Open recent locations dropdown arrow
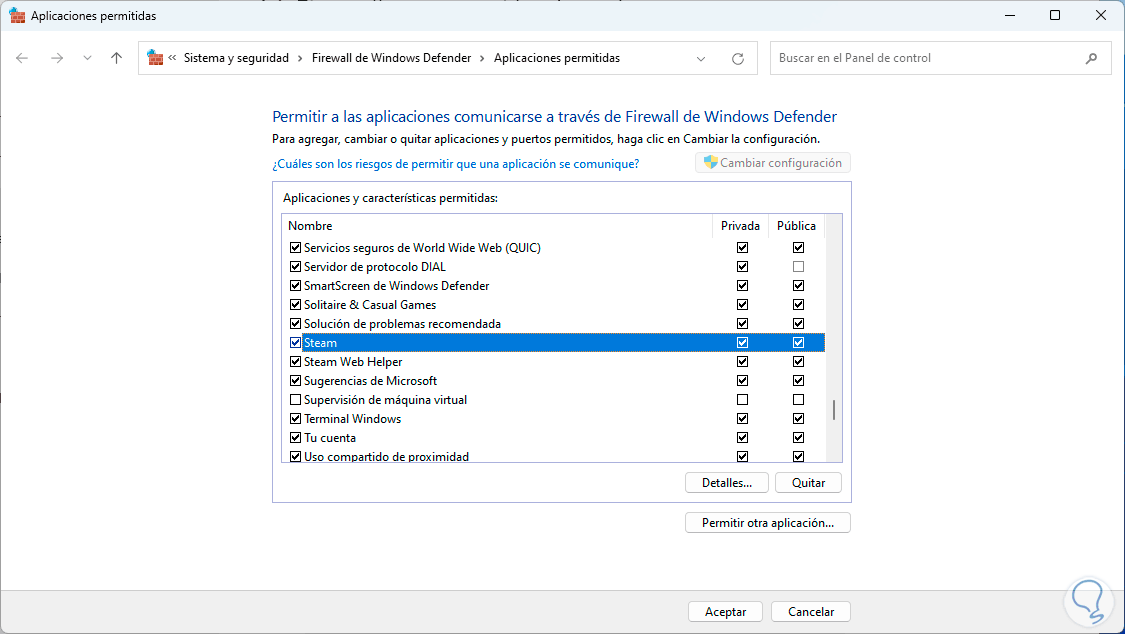The width and height of the screenshot is (1125, 634). [87, 58]
